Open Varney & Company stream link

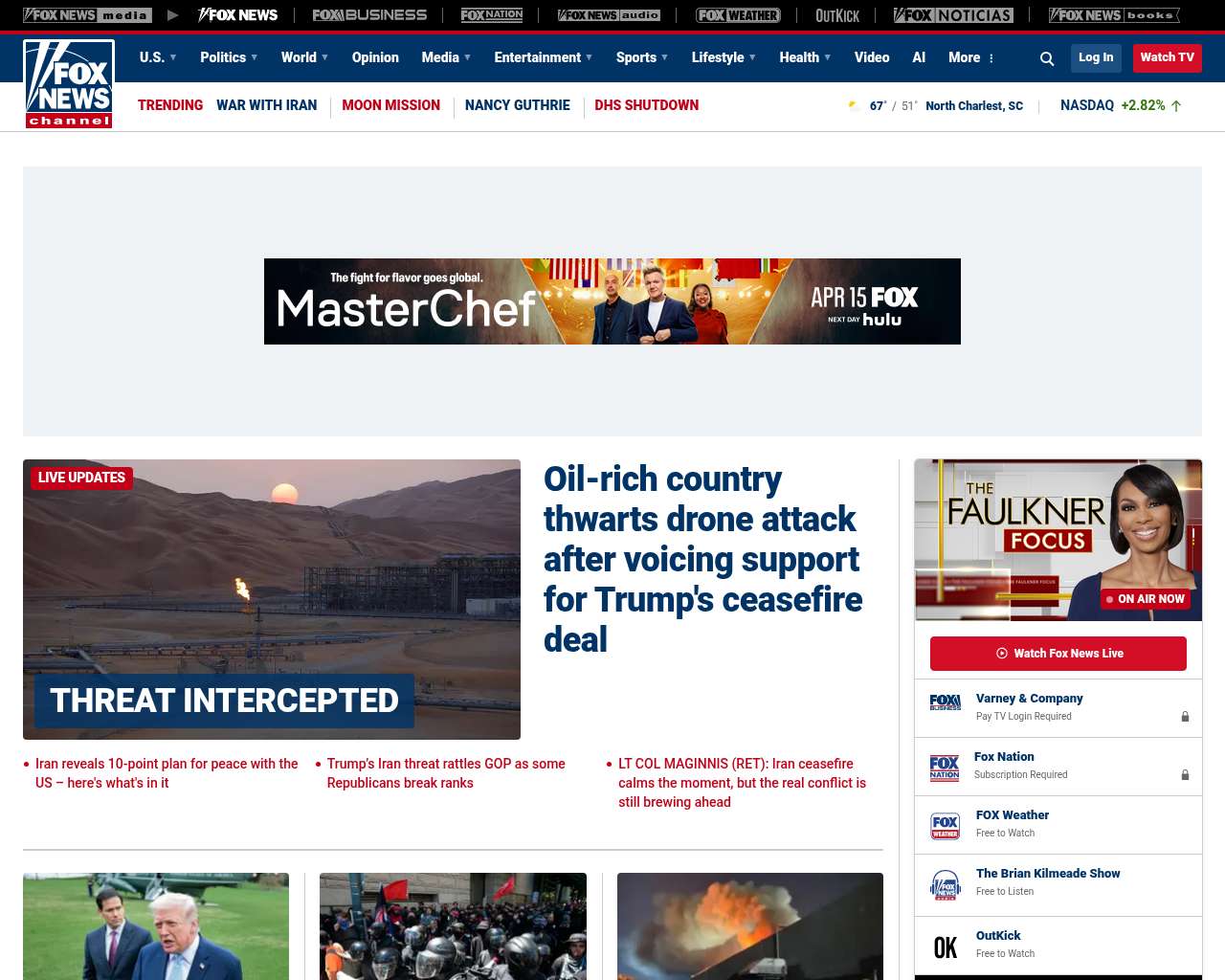coord(1029,699)
